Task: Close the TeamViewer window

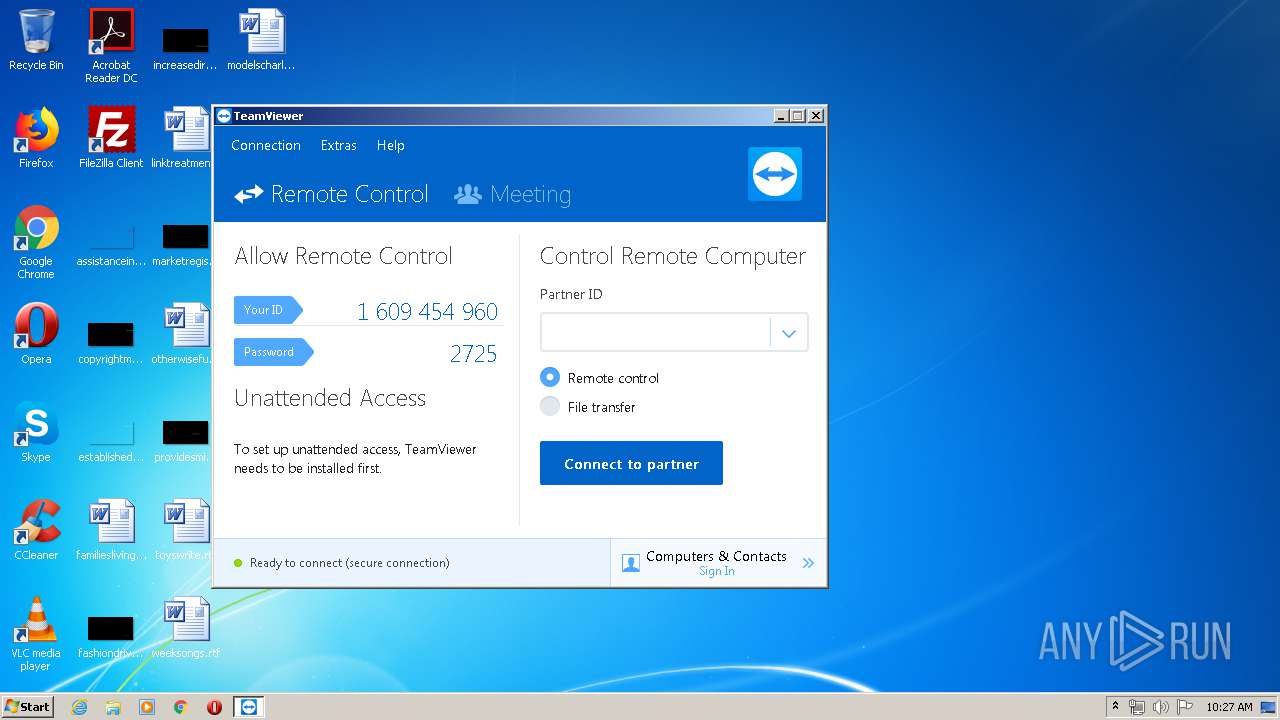Action: [x=816, y=116]
